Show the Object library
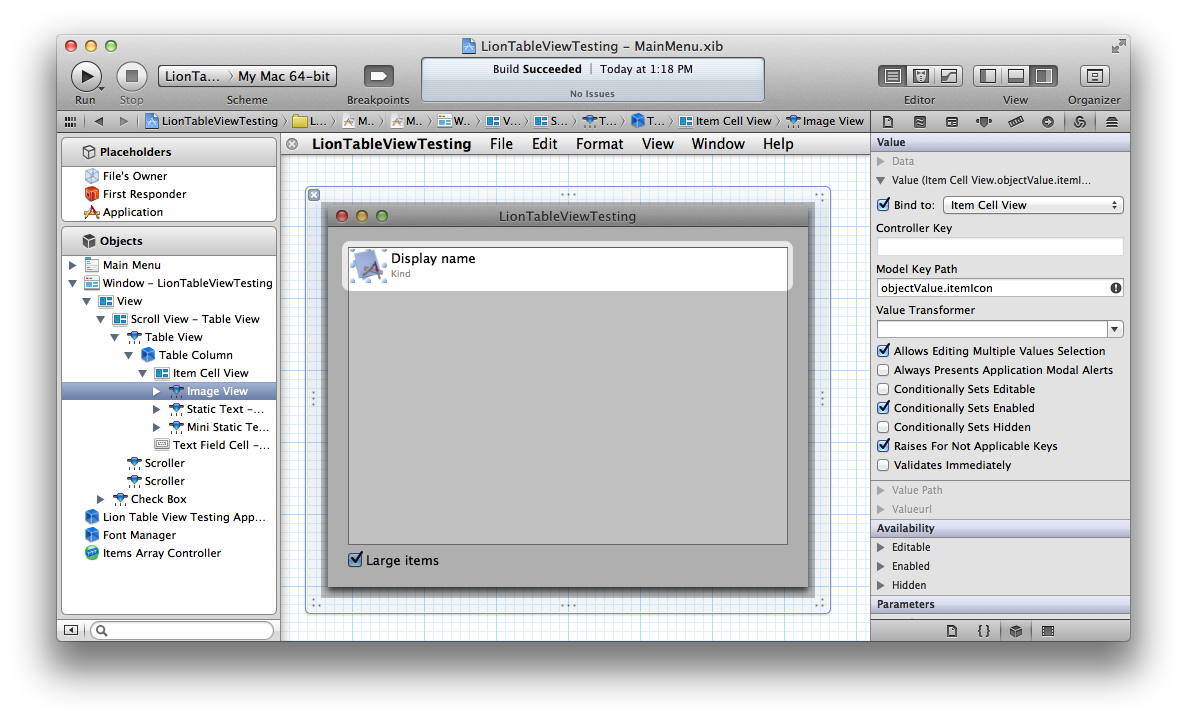 (1016, 631)
